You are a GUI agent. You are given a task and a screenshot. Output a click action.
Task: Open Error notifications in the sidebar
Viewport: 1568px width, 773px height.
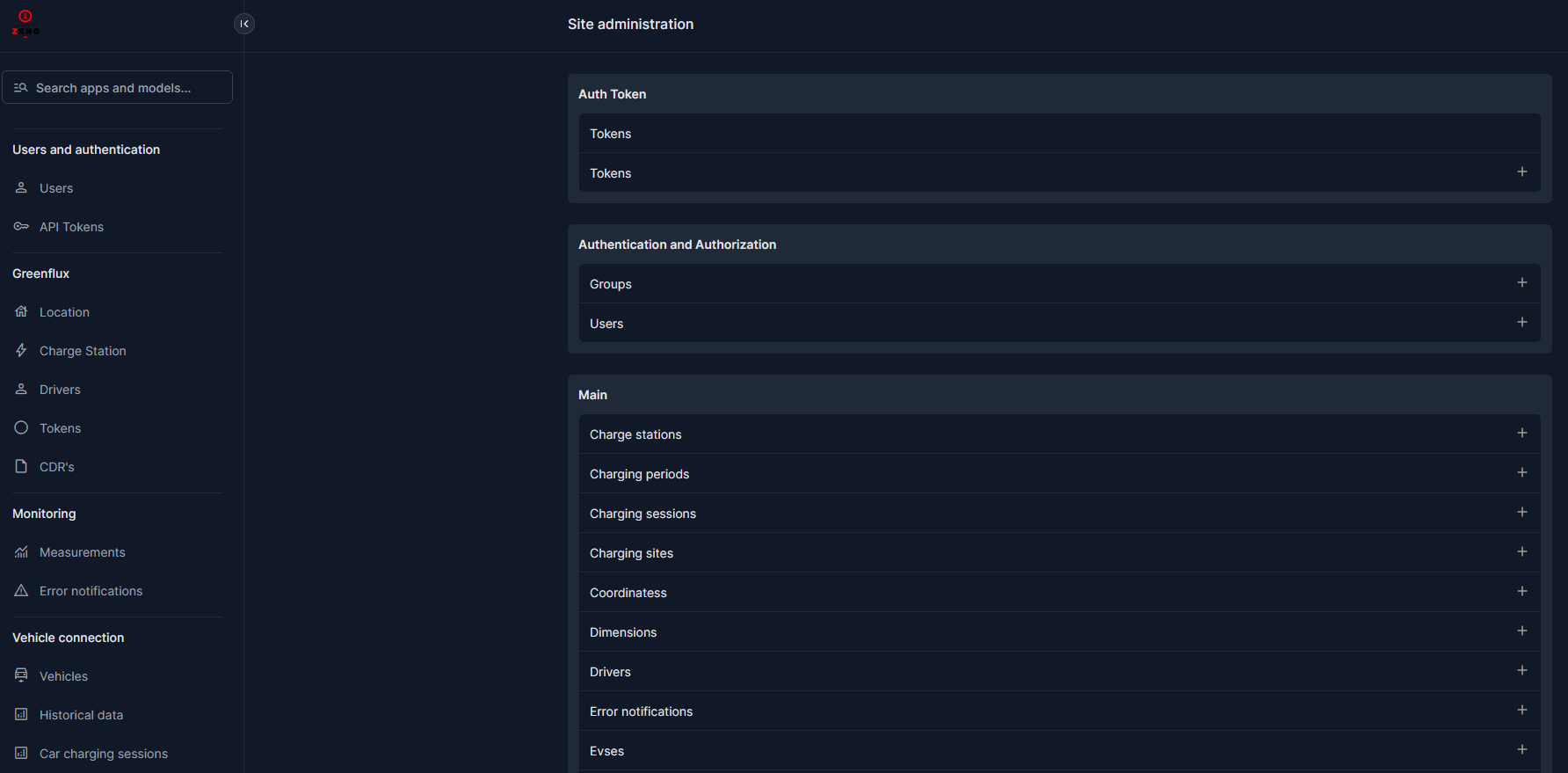tap(91, 591)
